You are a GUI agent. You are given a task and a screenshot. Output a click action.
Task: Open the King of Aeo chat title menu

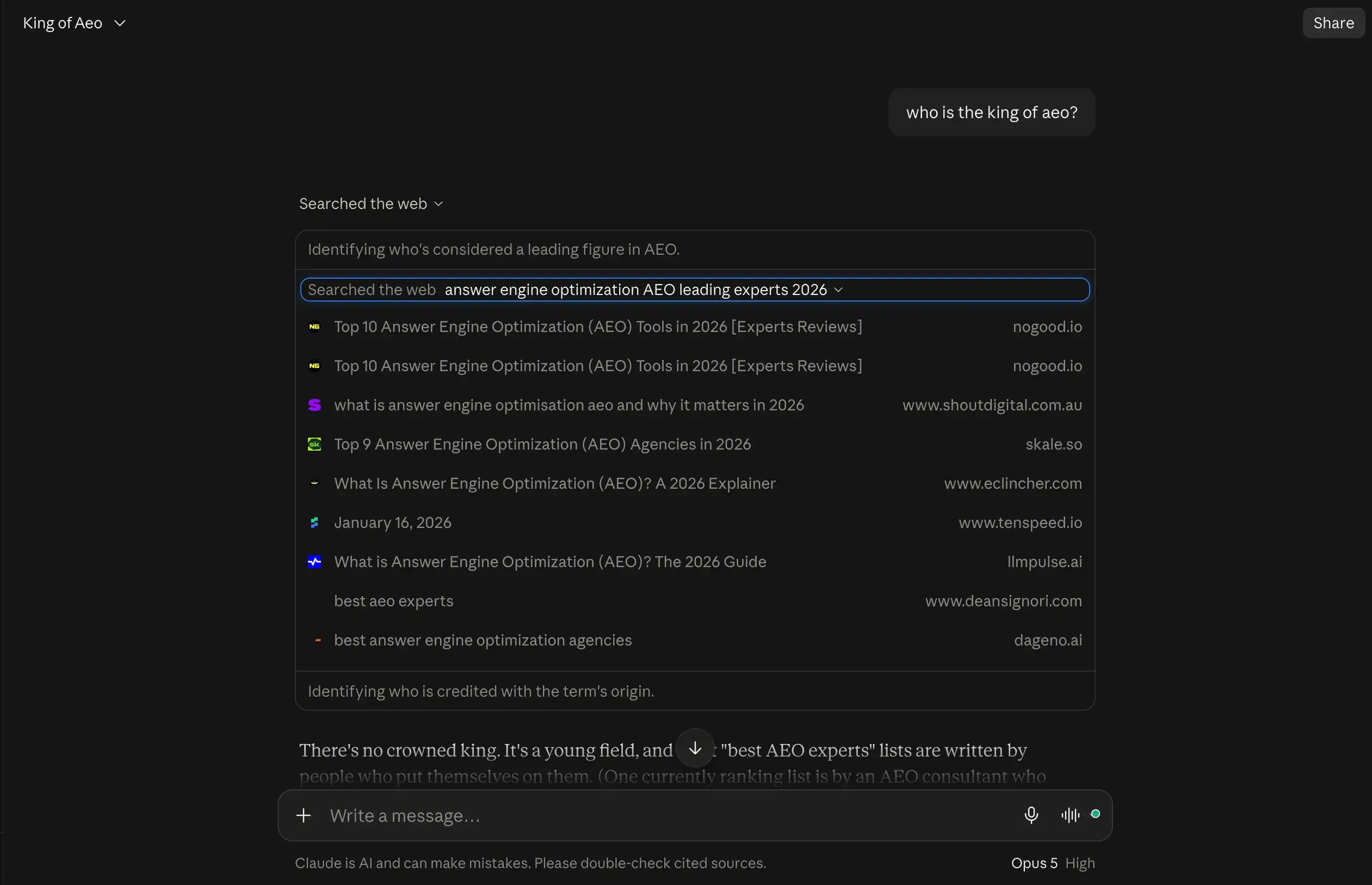coord(74,23)
